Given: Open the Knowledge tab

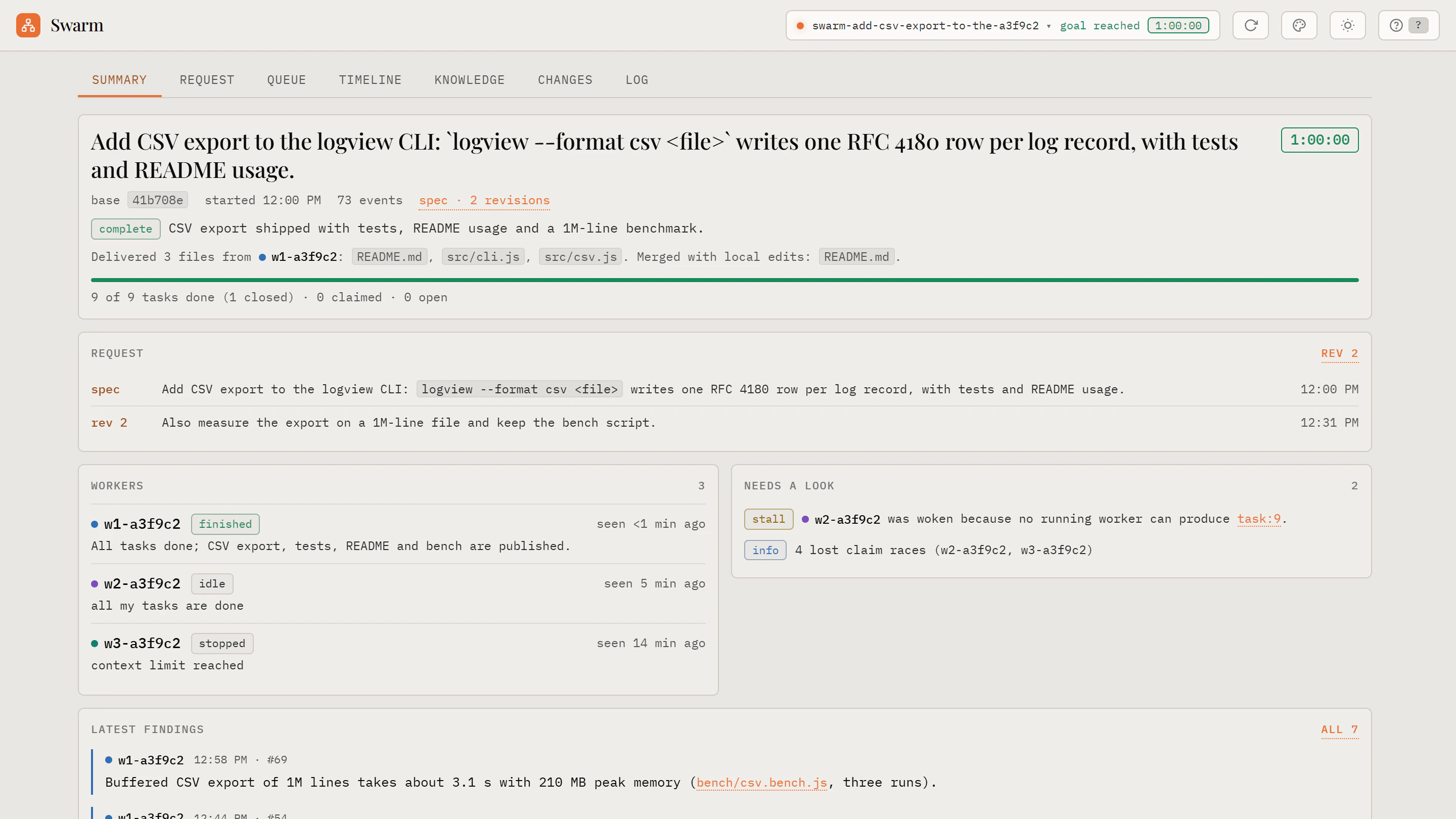Looking at the screenshot, I should (x=469, y=80).
